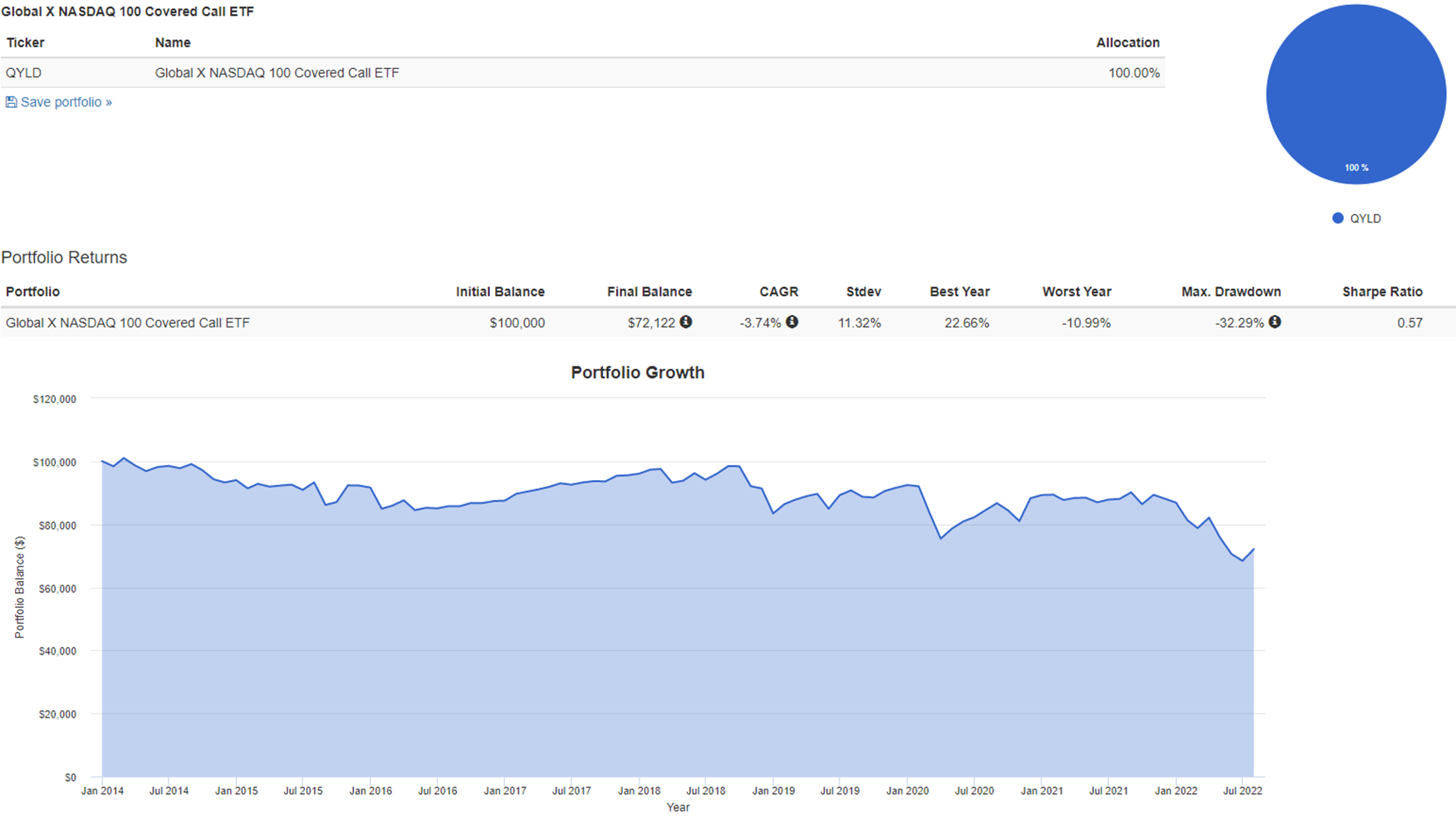Select the $72,122 final balance value

click(651, 323)
